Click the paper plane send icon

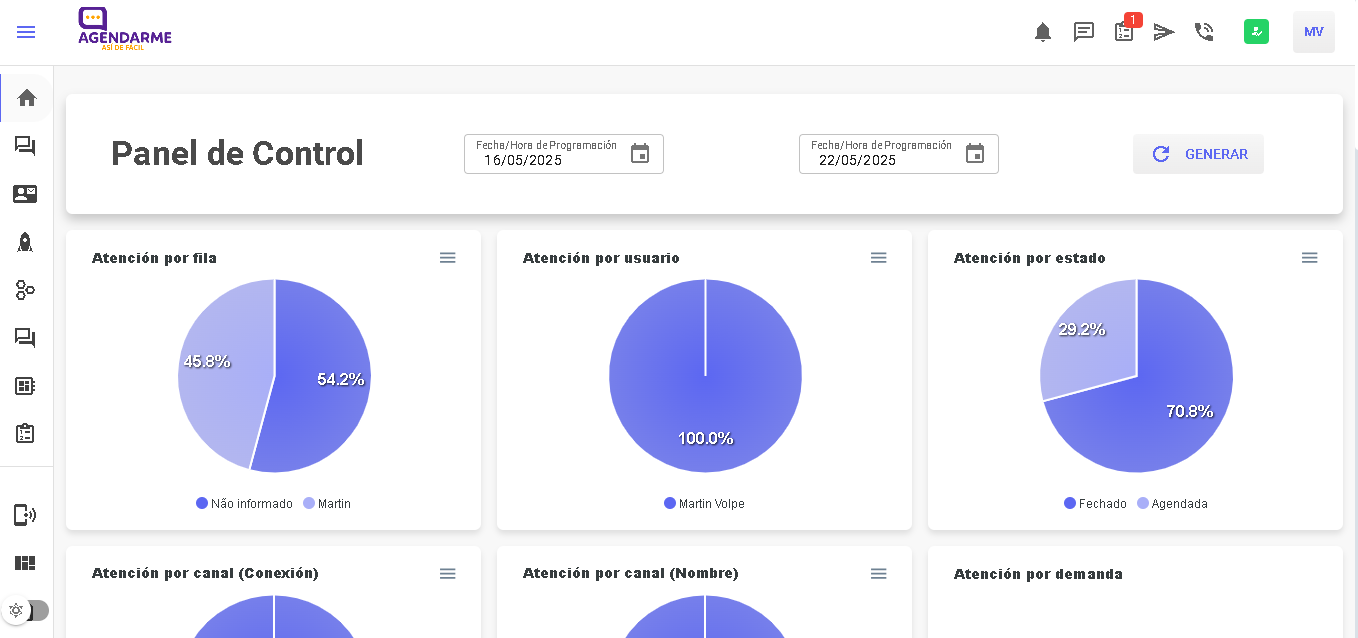point(1164,32)
